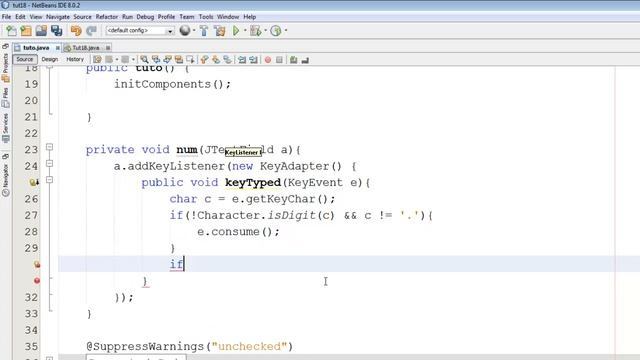Click the Clean and Build Project icon
The width and height of the screenshot is (640, 360).
coord(220,31)
